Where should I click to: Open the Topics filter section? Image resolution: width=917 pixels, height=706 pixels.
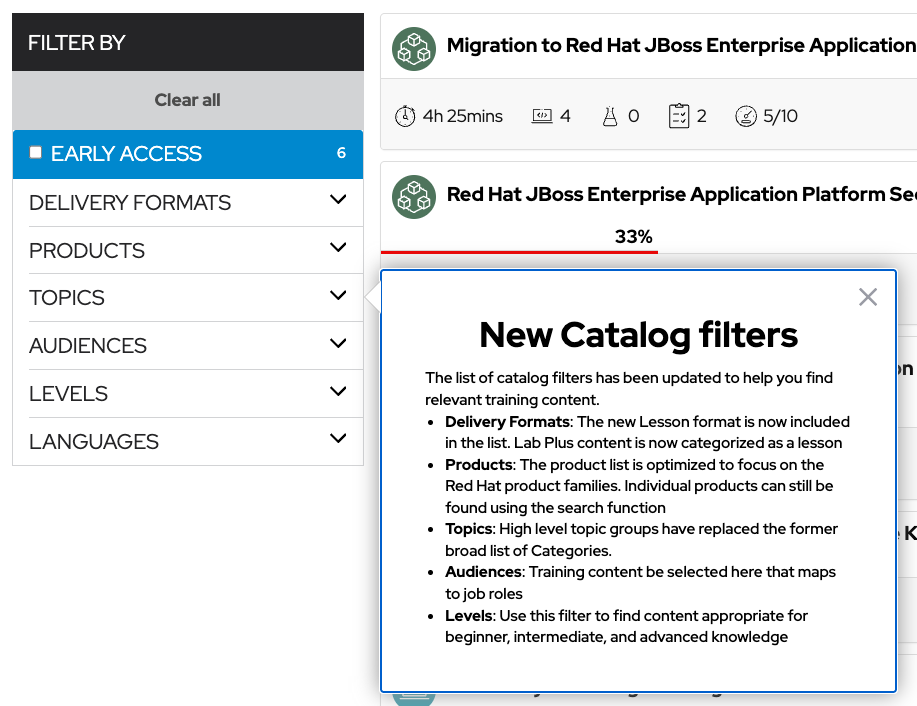pos(338,296)
